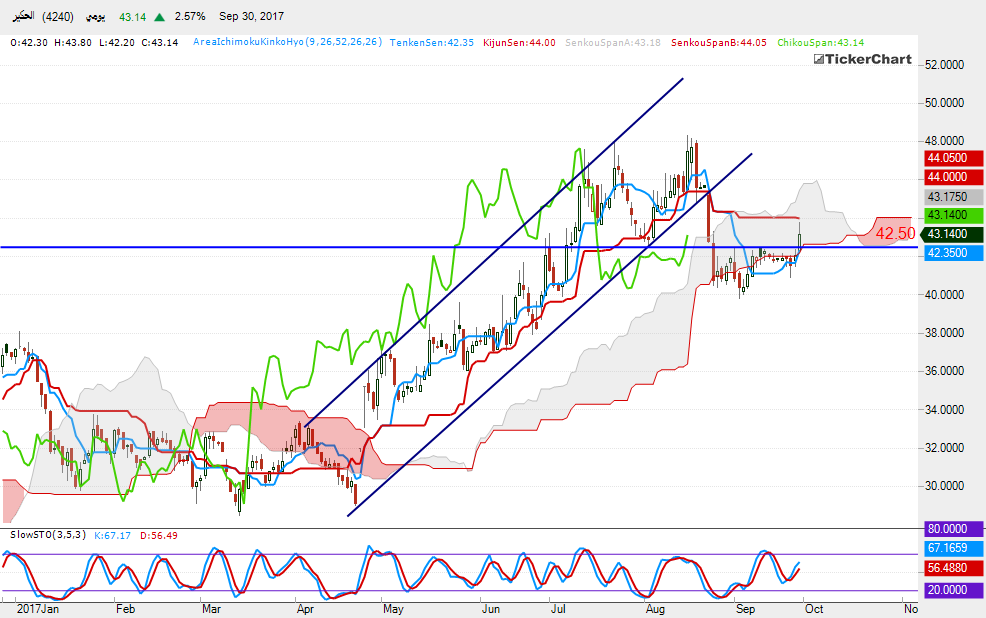This screenshot has height=618, width=986.
Task: Click the green up-arrow price change indicator
Action: coord(160,17)
